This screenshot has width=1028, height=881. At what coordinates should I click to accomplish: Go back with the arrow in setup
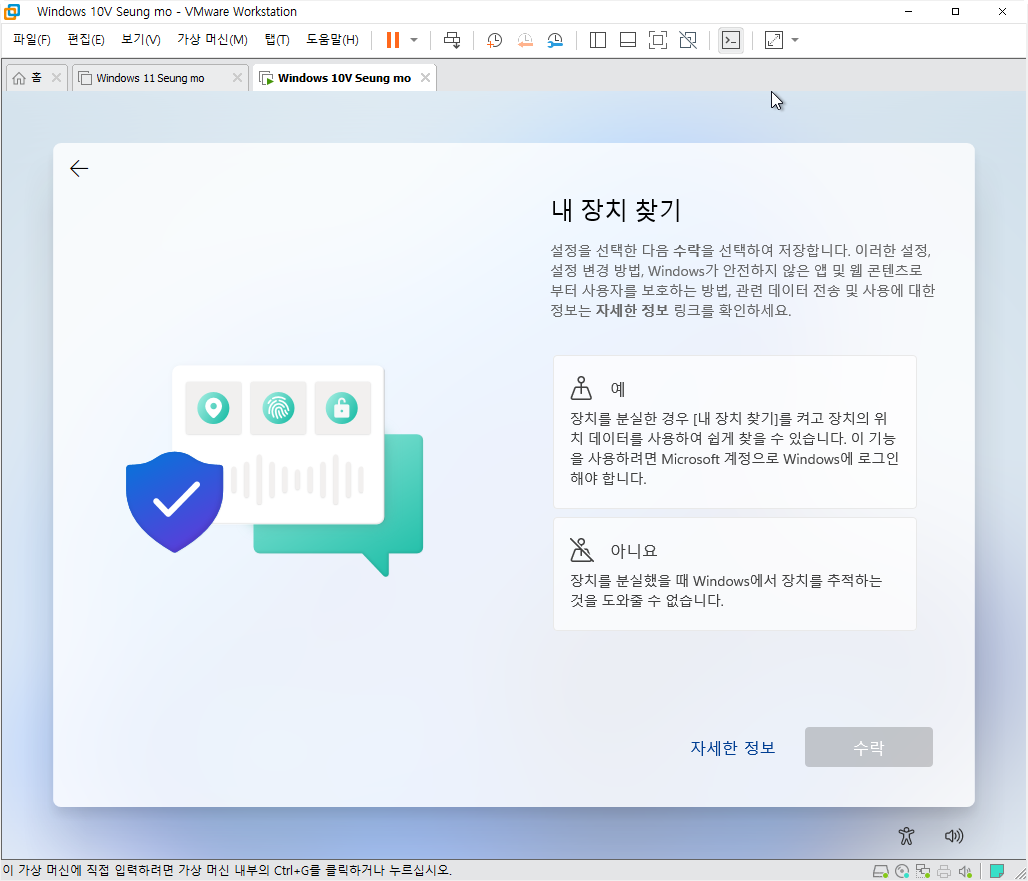[79, 168]
